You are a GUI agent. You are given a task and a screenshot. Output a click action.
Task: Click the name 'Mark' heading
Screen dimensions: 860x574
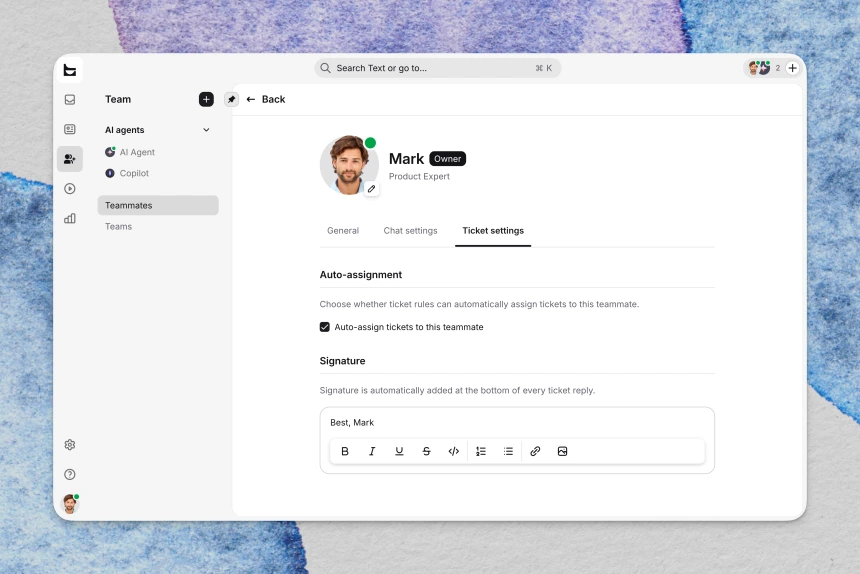(x=406, y=158)
